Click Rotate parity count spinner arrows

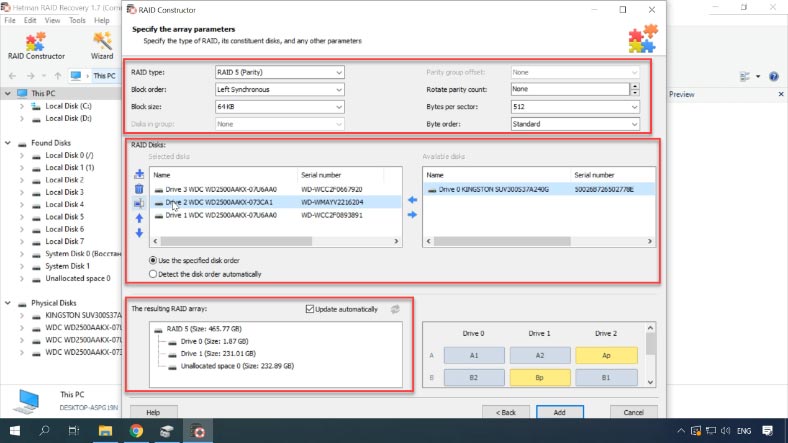(x=635, y=89)
